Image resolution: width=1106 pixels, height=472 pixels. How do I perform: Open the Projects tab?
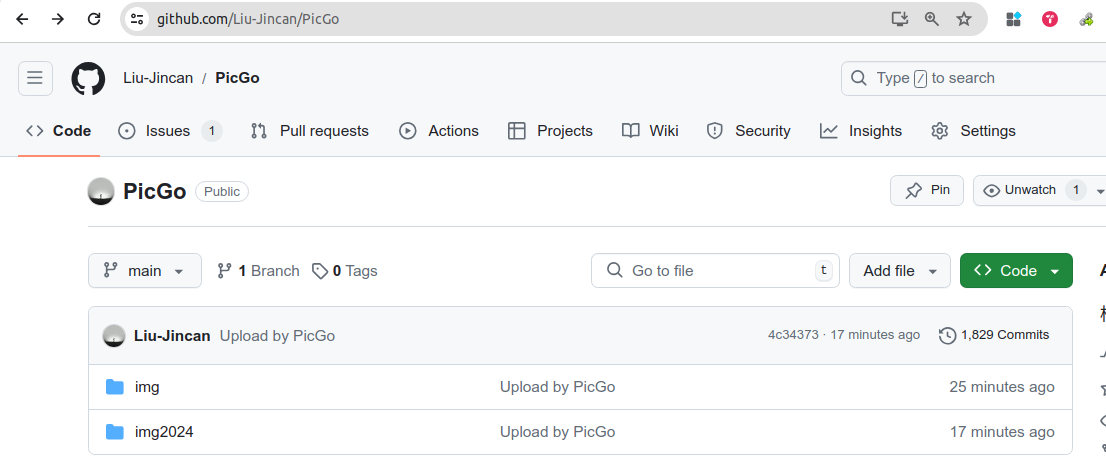(550, 131)
